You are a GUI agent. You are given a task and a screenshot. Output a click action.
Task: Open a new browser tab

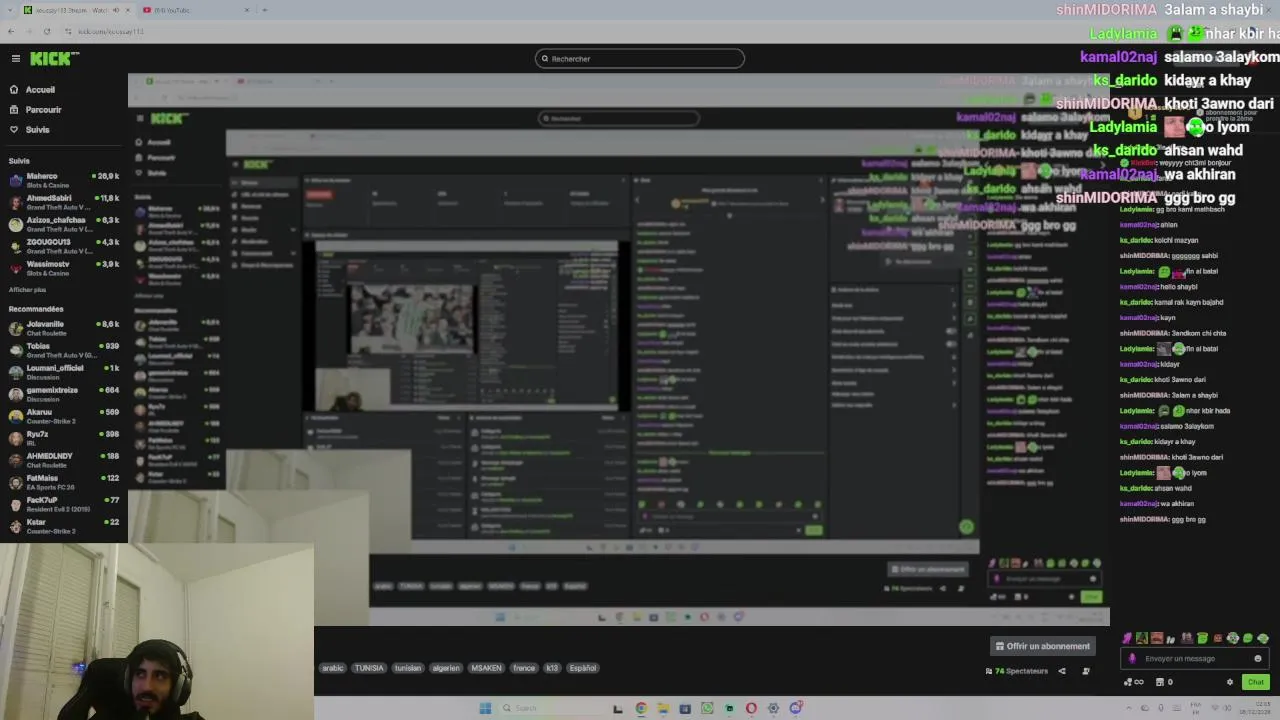coord(264,10)
